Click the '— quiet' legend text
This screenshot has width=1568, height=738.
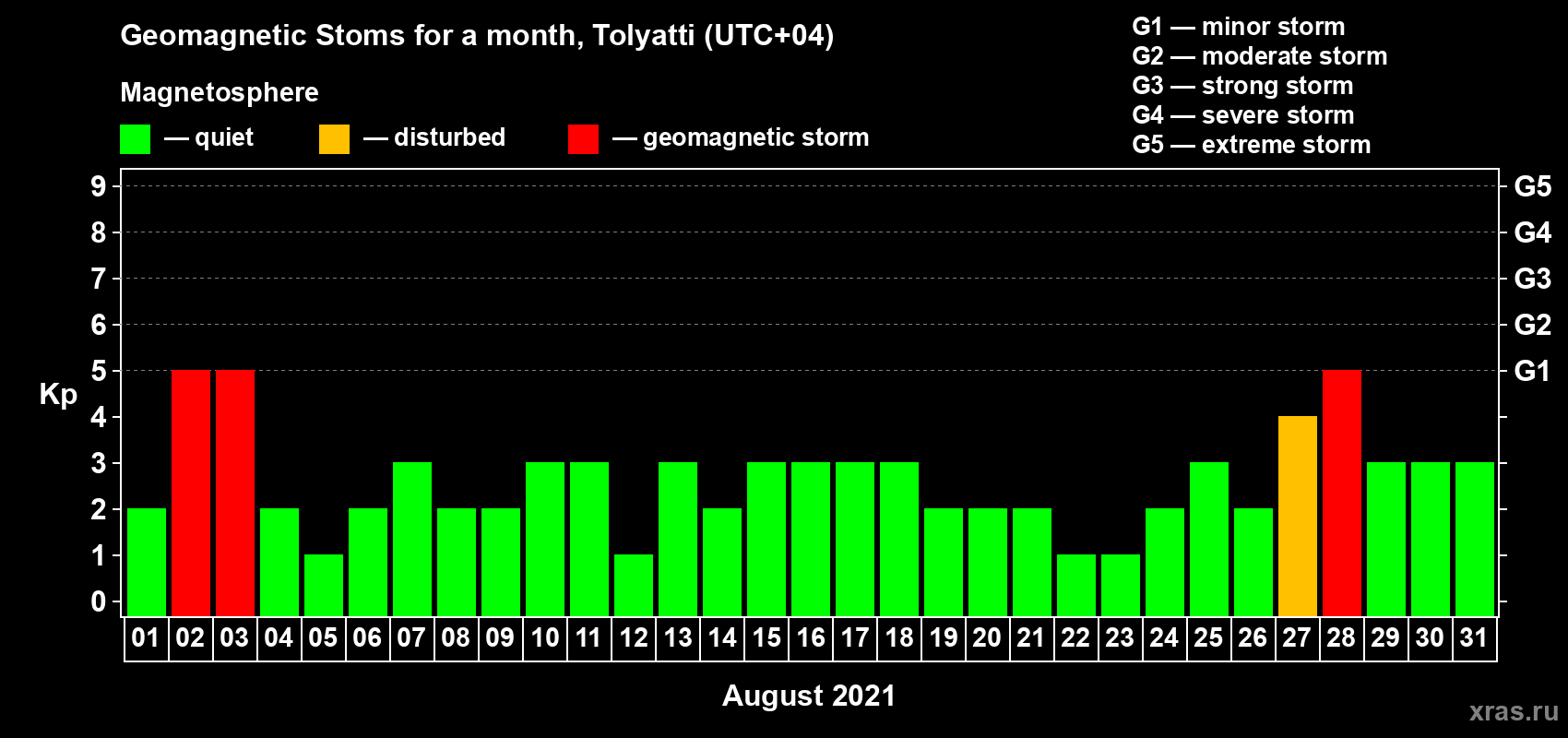(209, 138)
